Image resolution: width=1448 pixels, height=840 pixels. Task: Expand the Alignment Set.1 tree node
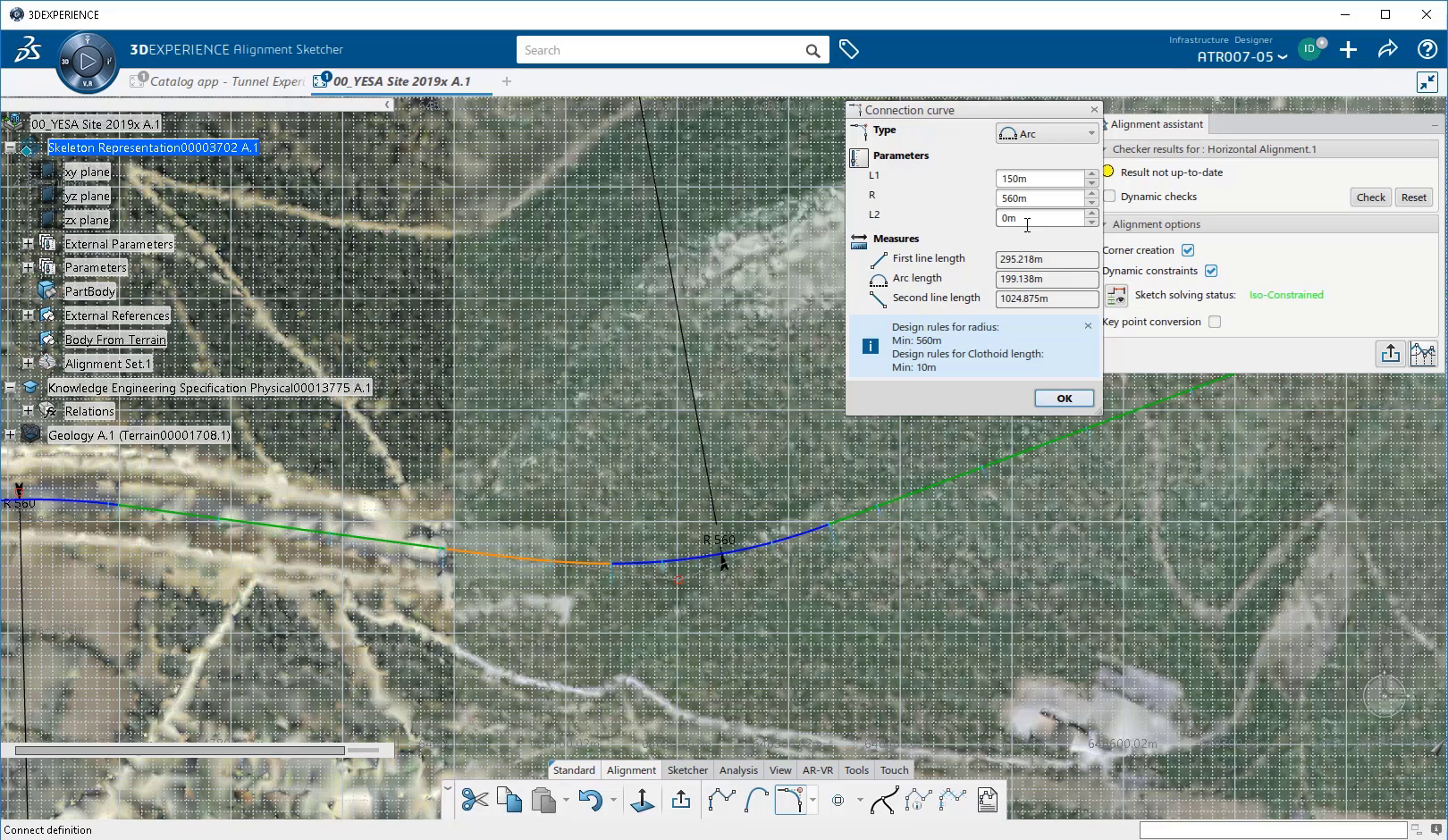coord(28,364)
